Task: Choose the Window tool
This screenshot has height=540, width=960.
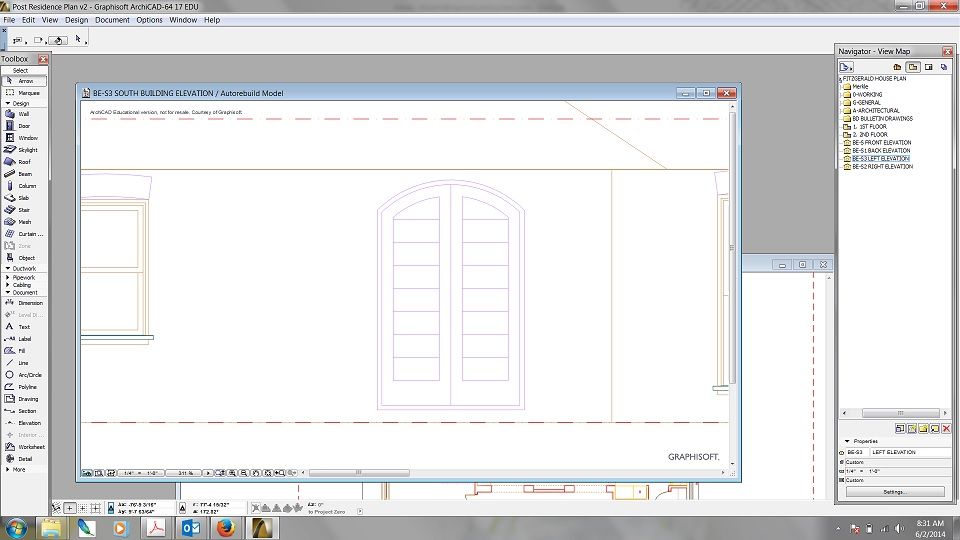Action: [24, 138]
